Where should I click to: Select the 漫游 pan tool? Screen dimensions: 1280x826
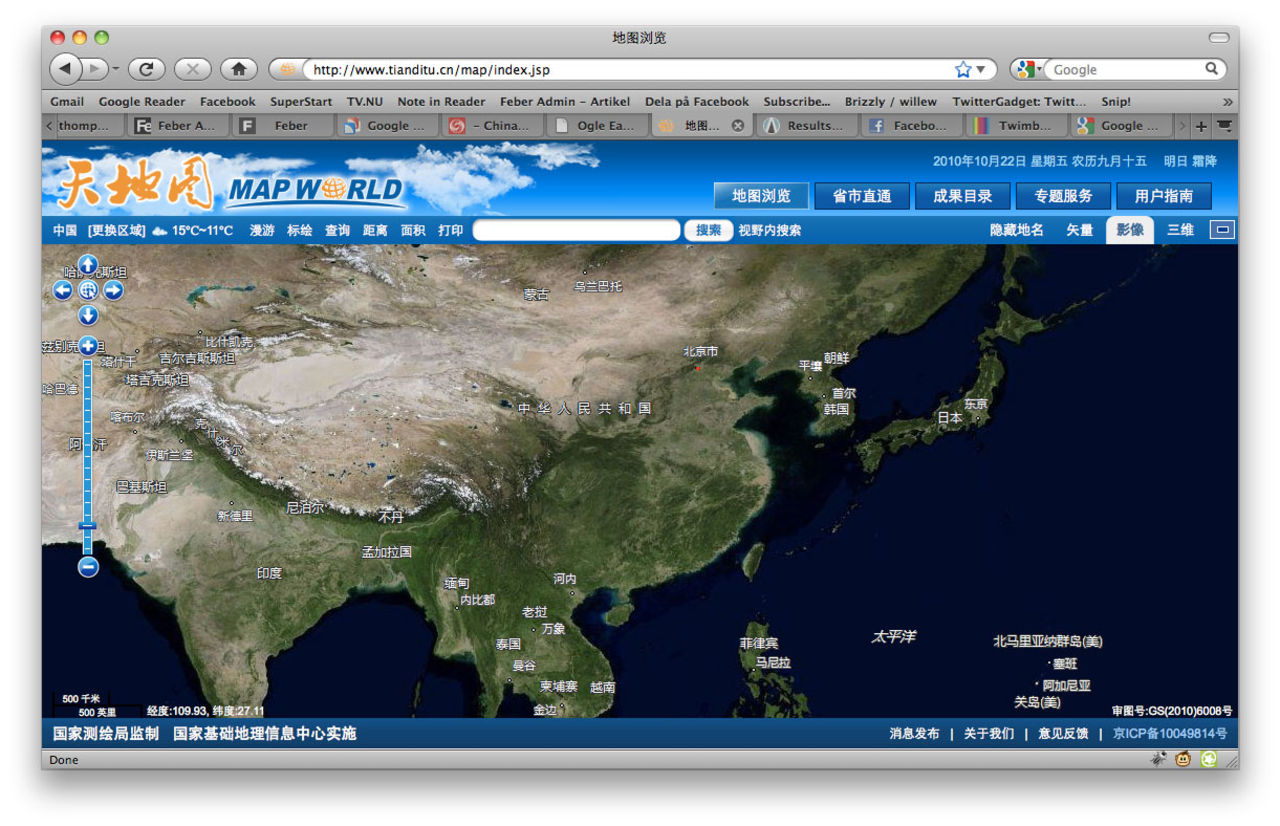click(262, 230)
